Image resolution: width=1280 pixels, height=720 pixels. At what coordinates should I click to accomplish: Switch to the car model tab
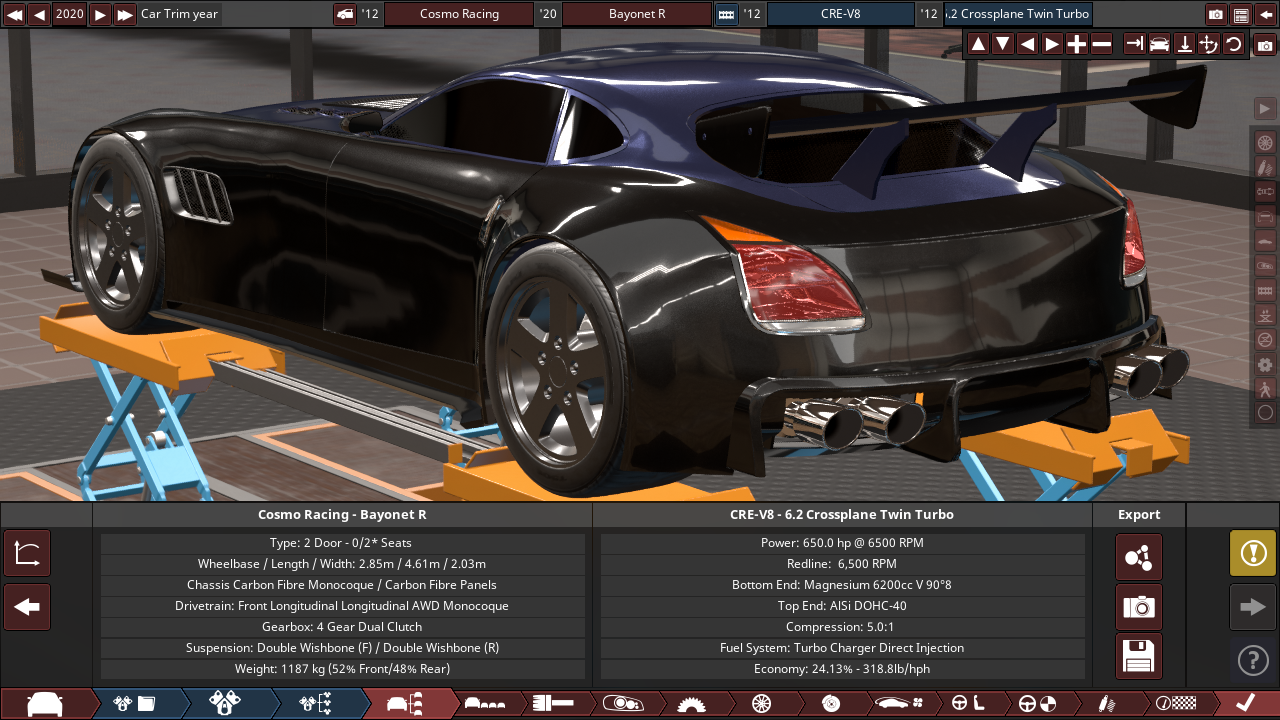click(x=45, y=704)
